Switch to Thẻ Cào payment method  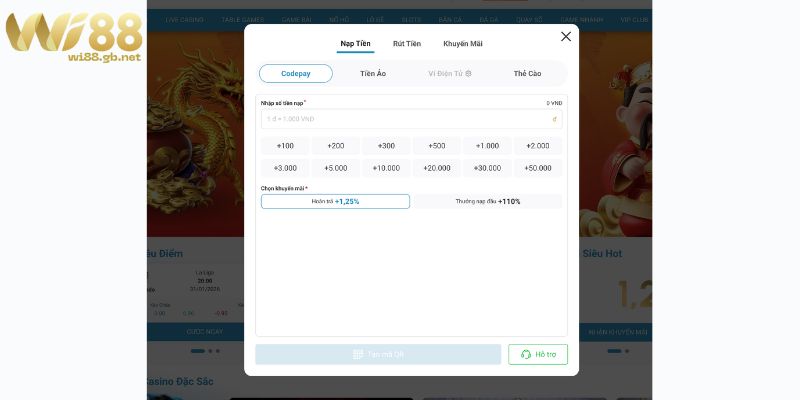527,73
